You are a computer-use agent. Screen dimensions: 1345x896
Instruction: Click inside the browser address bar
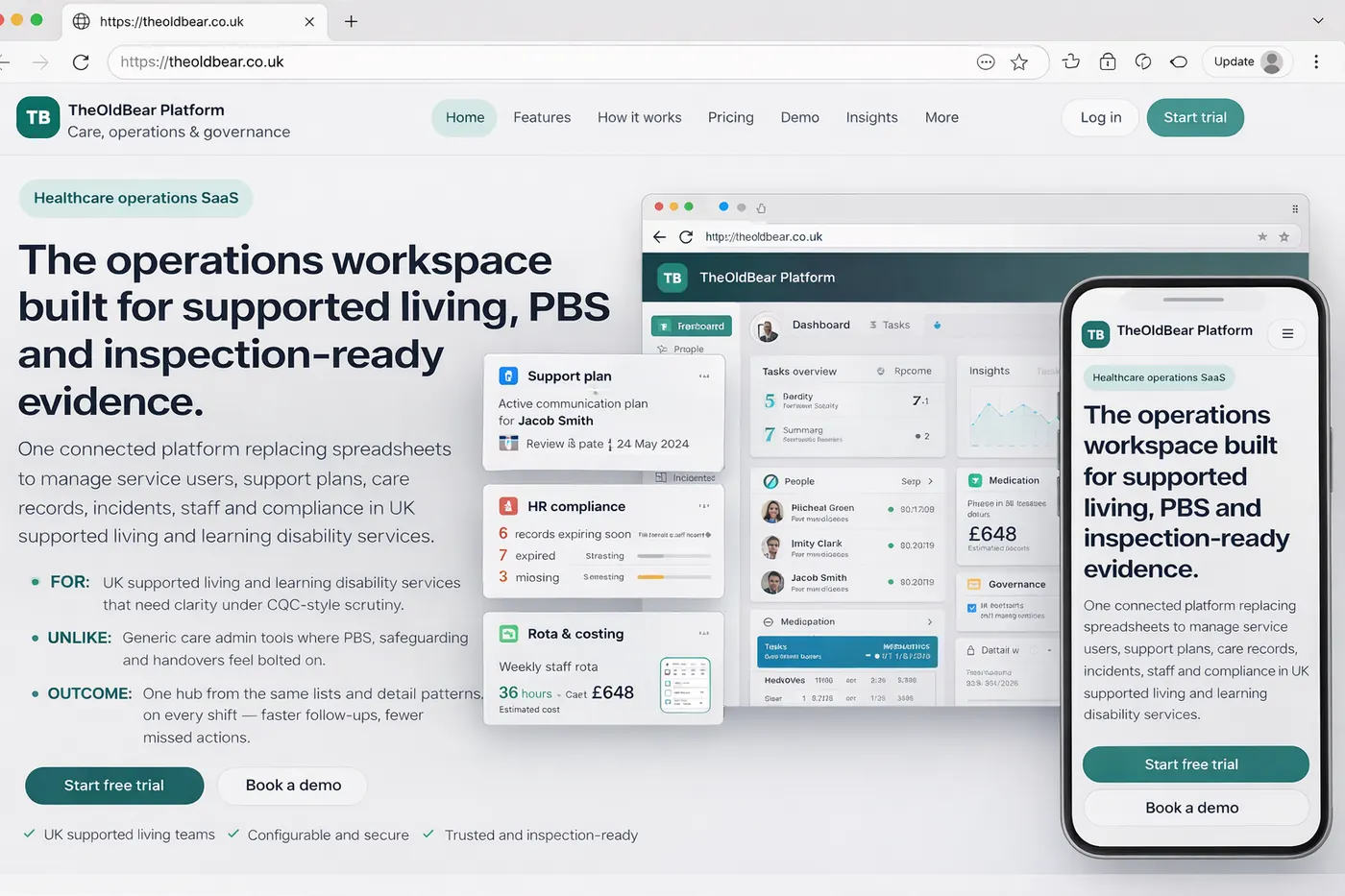[384, 61]
